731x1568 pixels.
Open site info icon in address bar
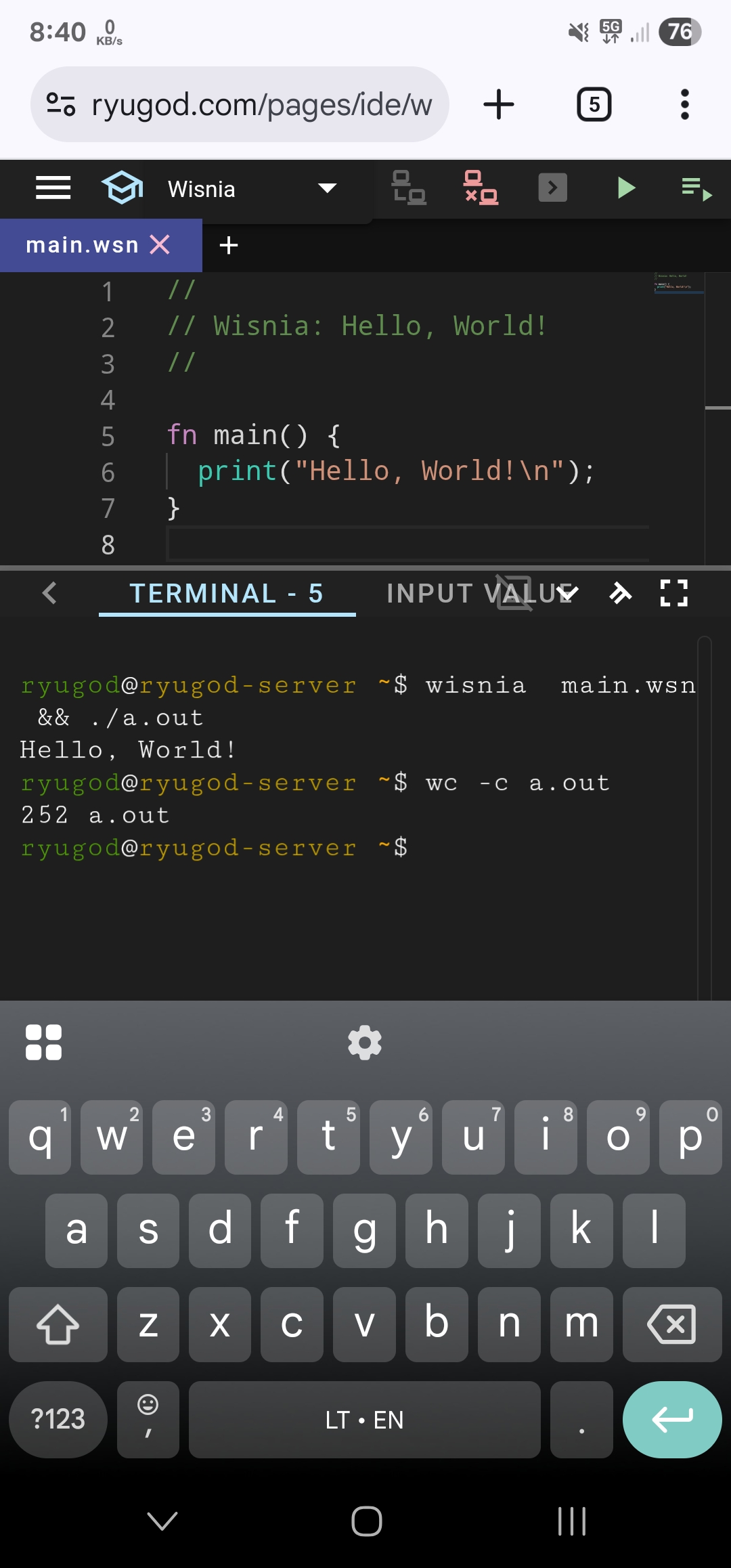click(x=60, y=104)
